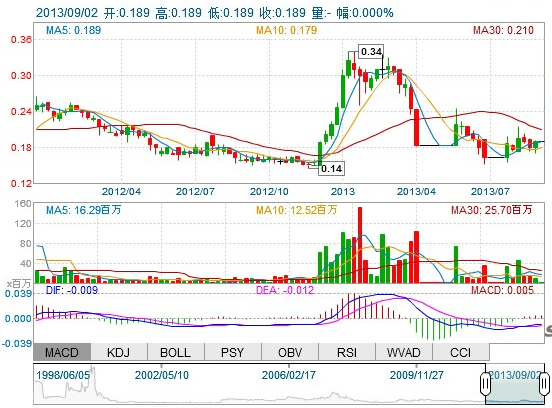Click the DEA: -0.012 legend label

tap(285, 290)
